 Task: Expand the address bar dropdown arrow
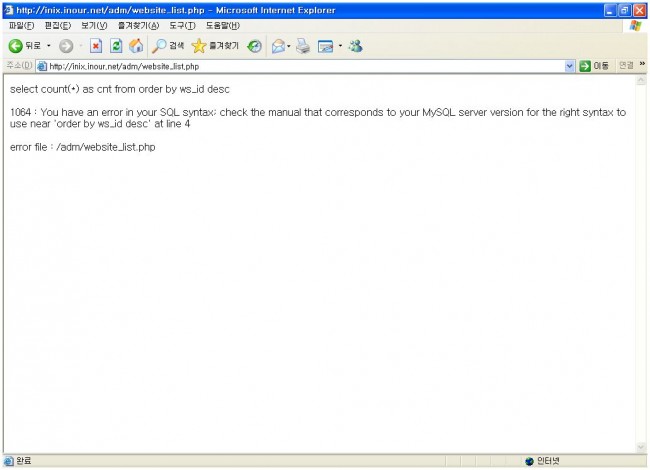(x=569, y=66)
